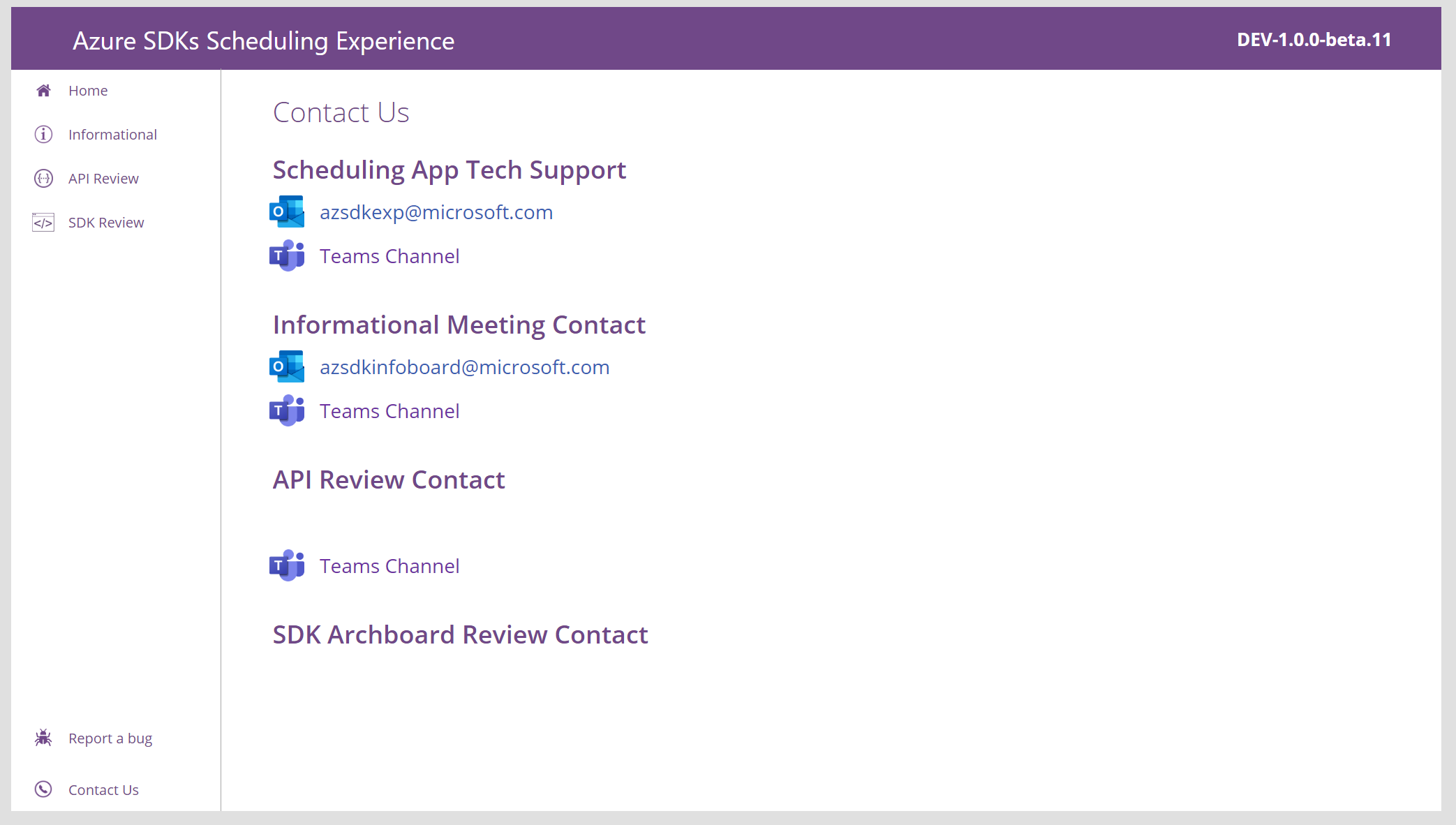Viewport: 1456px width, 825px height.
Task: Select the SDK Review code icon
Action: (43, 222)
